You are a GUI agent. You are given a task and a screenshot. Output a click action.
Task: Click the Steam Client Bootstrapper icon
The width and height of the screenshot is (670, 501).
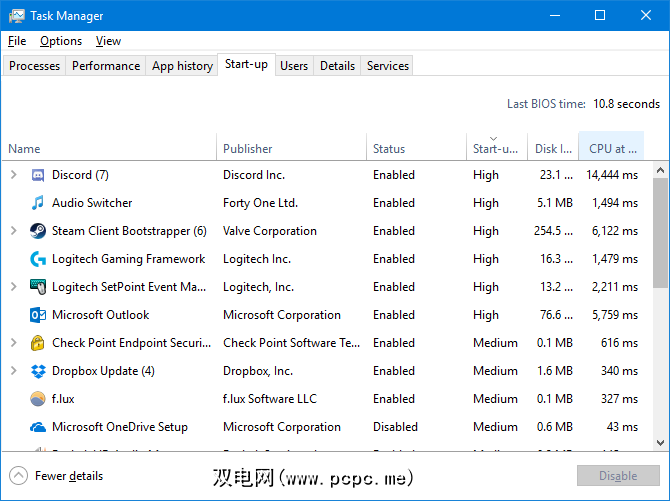click(x=38, y=231)
